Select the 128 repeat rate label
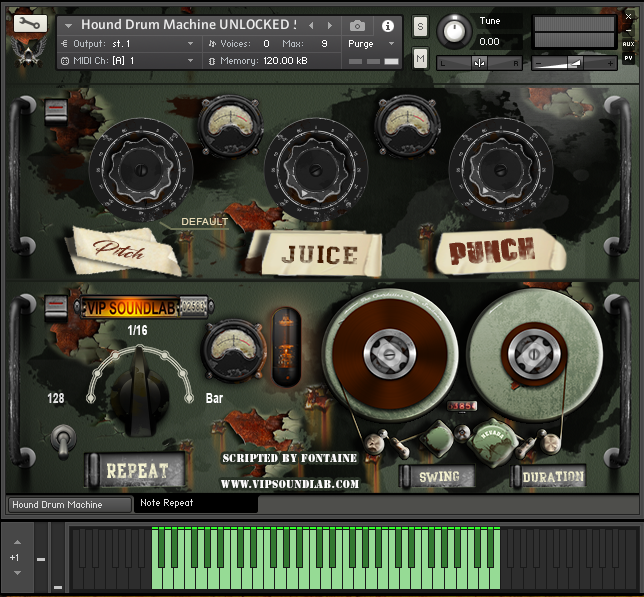The image size is (644, 597). tap(56, 398)
